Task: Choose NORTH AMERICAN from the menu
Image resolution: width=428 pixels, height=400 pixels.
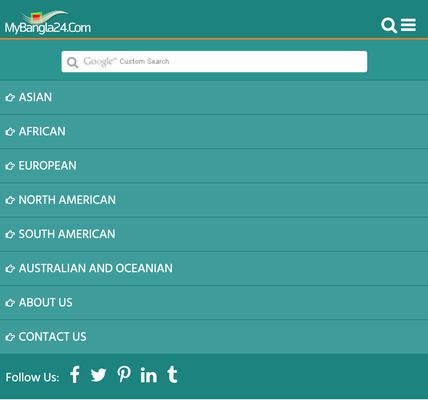Action: tap(214, 200)
